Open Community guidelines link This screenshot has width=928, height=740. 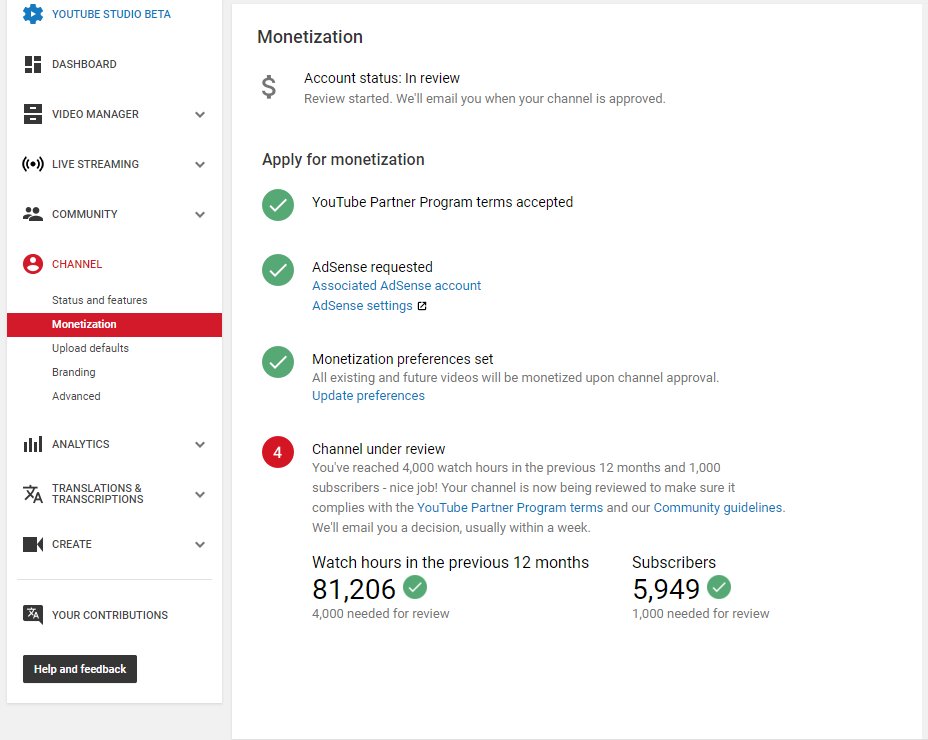717,507
